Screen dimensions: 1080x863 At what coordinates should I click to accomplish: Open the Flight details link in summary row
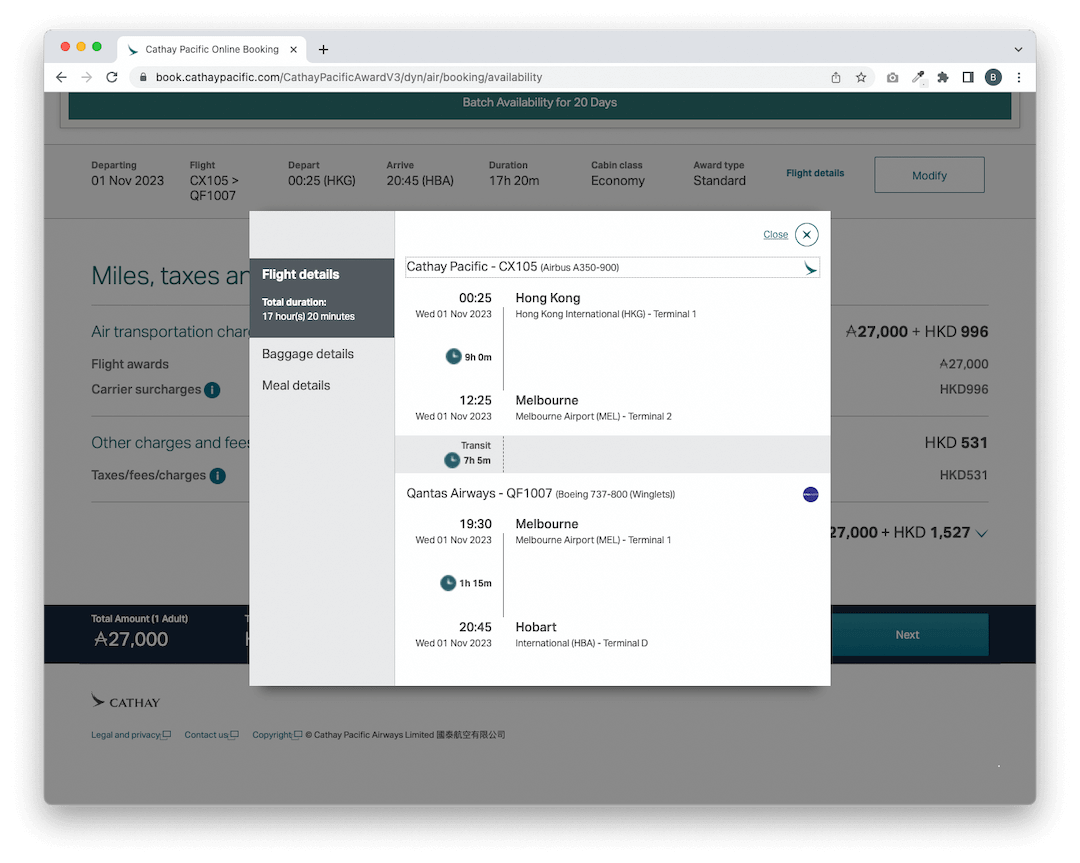pos(815,173)
